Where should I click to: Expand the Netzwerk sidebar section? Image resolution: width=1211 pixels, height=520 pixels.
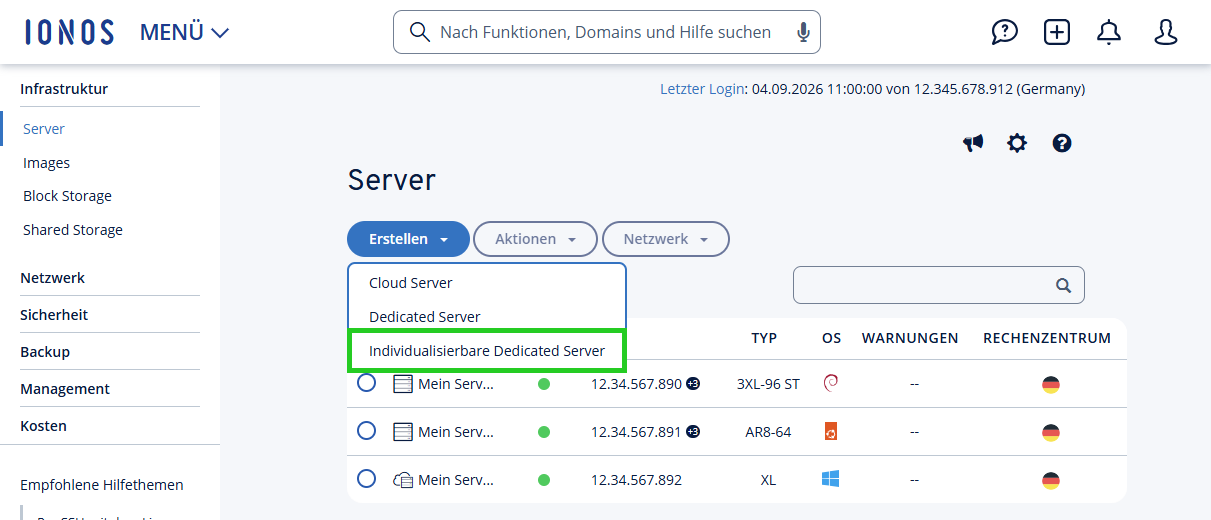[52, 278]
